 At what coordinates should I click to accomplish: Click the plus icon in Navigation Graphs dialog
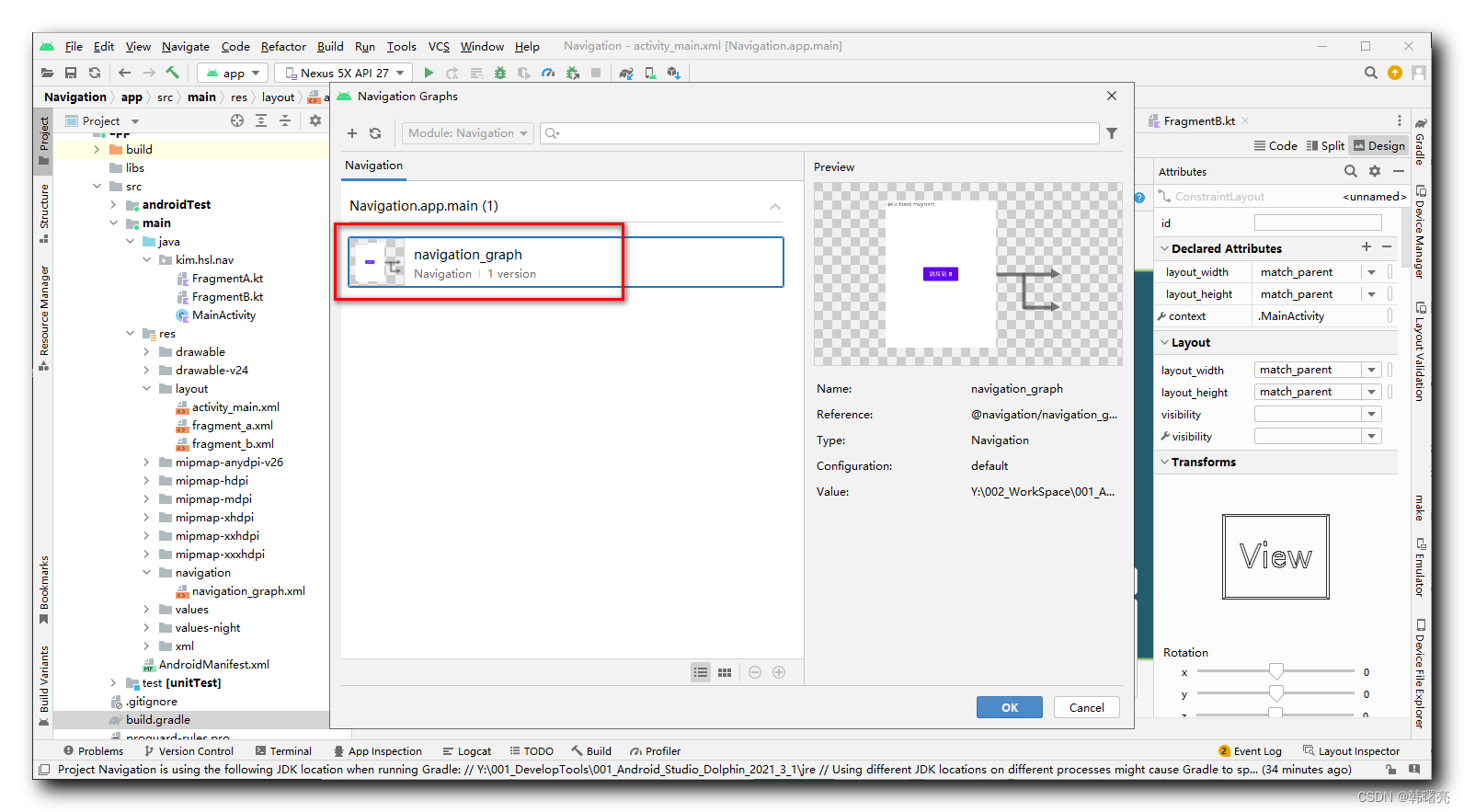(x=351, y=133)
